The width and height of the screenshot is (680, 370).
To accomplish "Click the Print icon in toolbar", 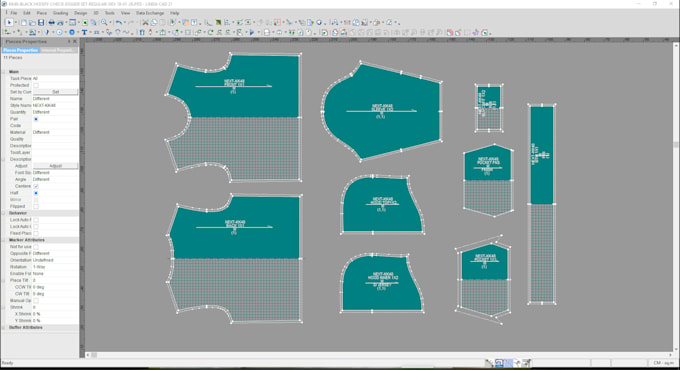I will pos(51,22).
